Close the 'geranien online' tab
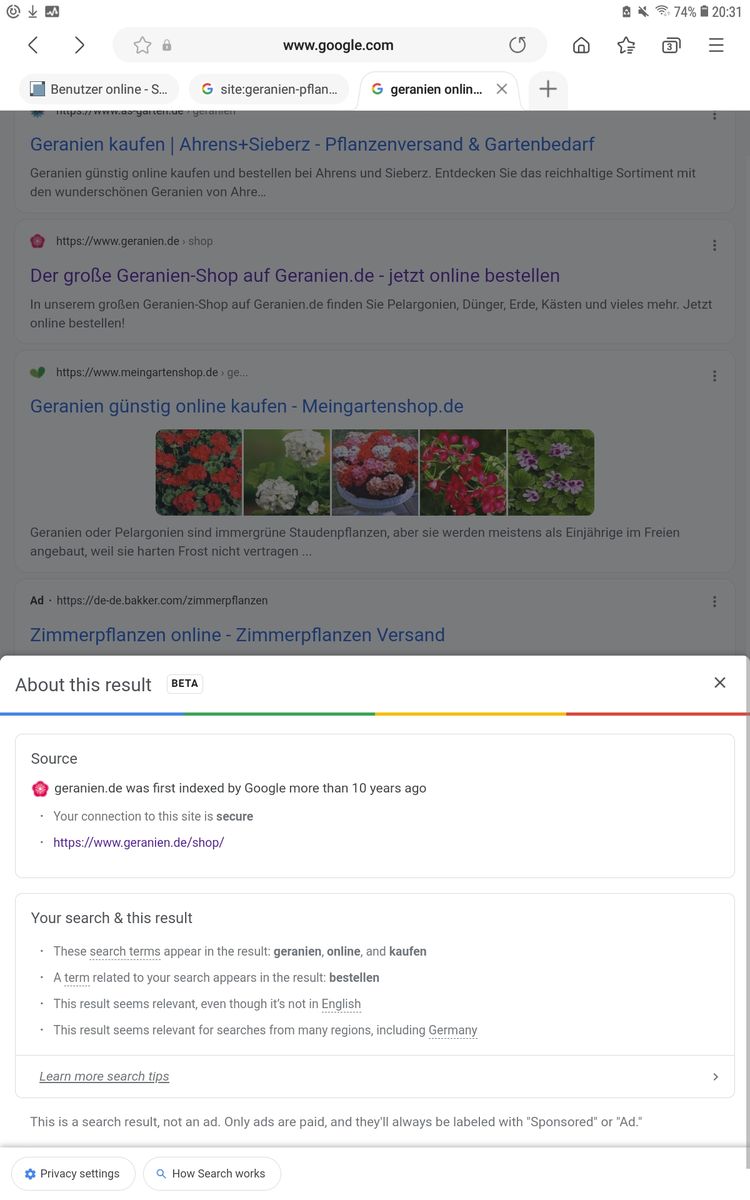750x1200 pixels. coord(502,89)
